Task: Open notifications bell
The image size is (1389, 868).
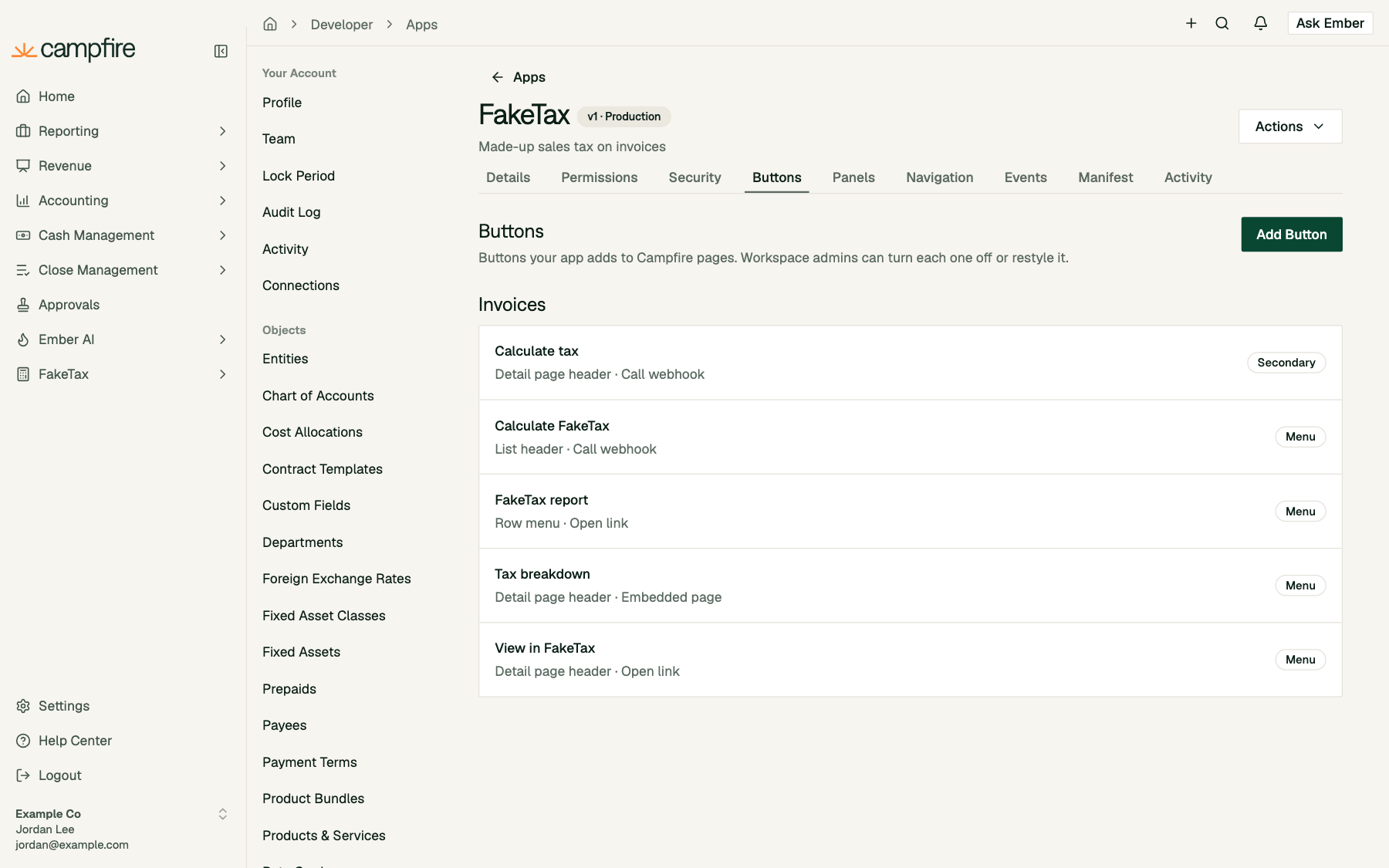Action: click(x=1261, y=23)
